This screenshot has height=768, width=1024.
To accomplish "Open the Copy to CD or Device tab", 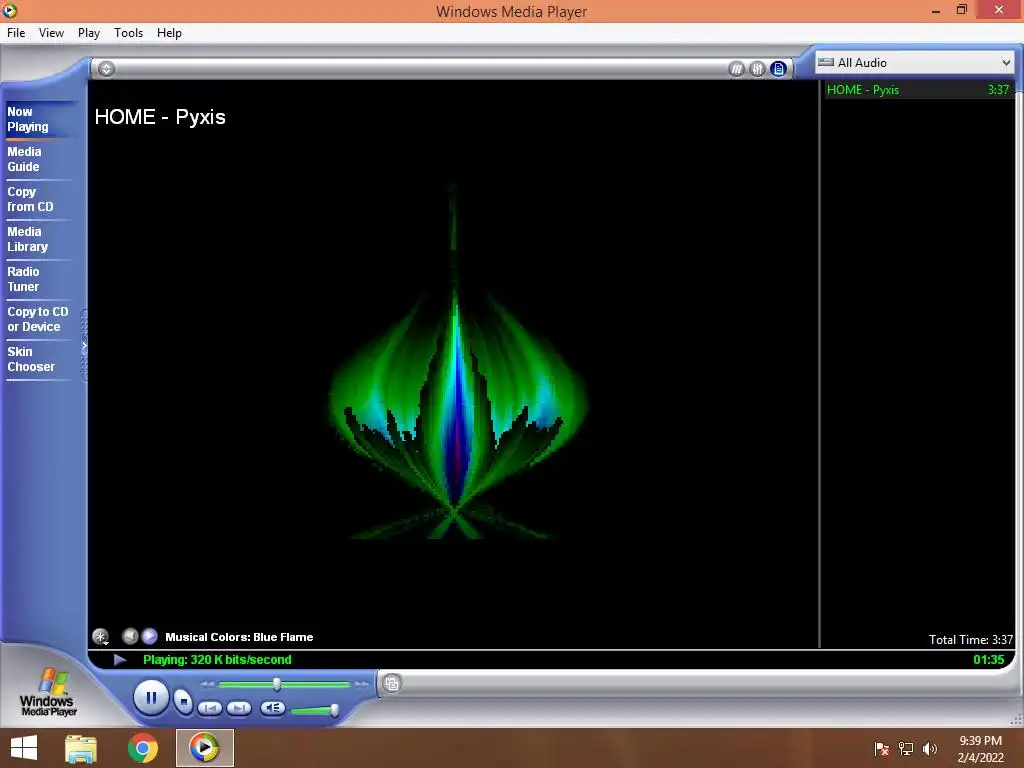I will 38,319.
